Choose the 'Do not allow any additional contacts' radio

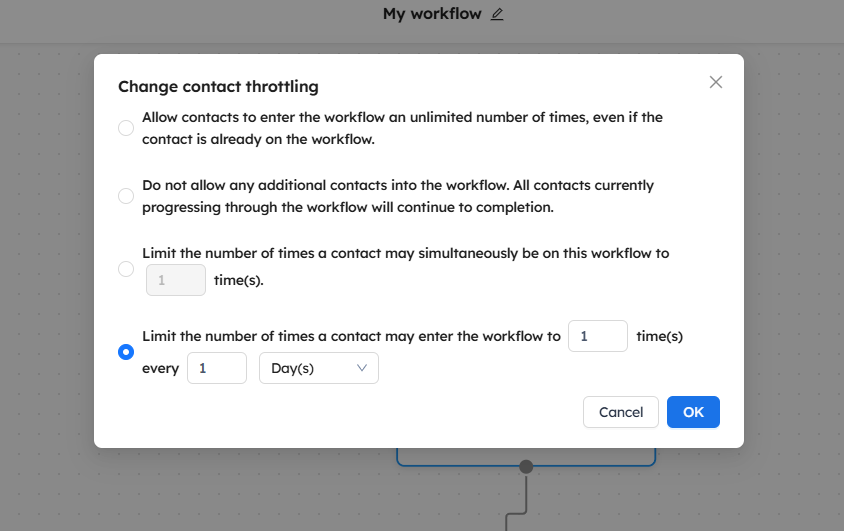(126, 196)
